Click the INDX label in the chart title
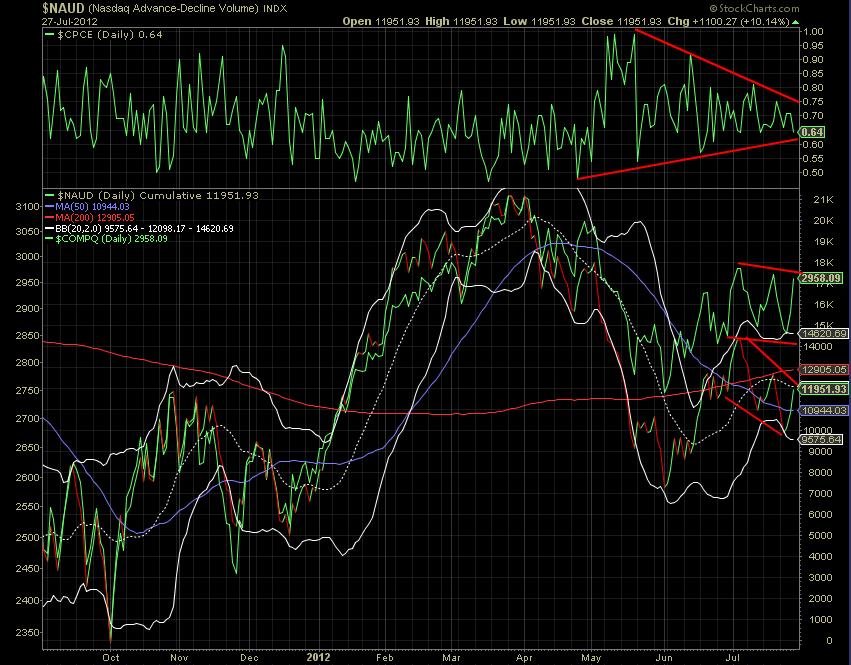Screen dimensions: 851x665 coord(275,9)
